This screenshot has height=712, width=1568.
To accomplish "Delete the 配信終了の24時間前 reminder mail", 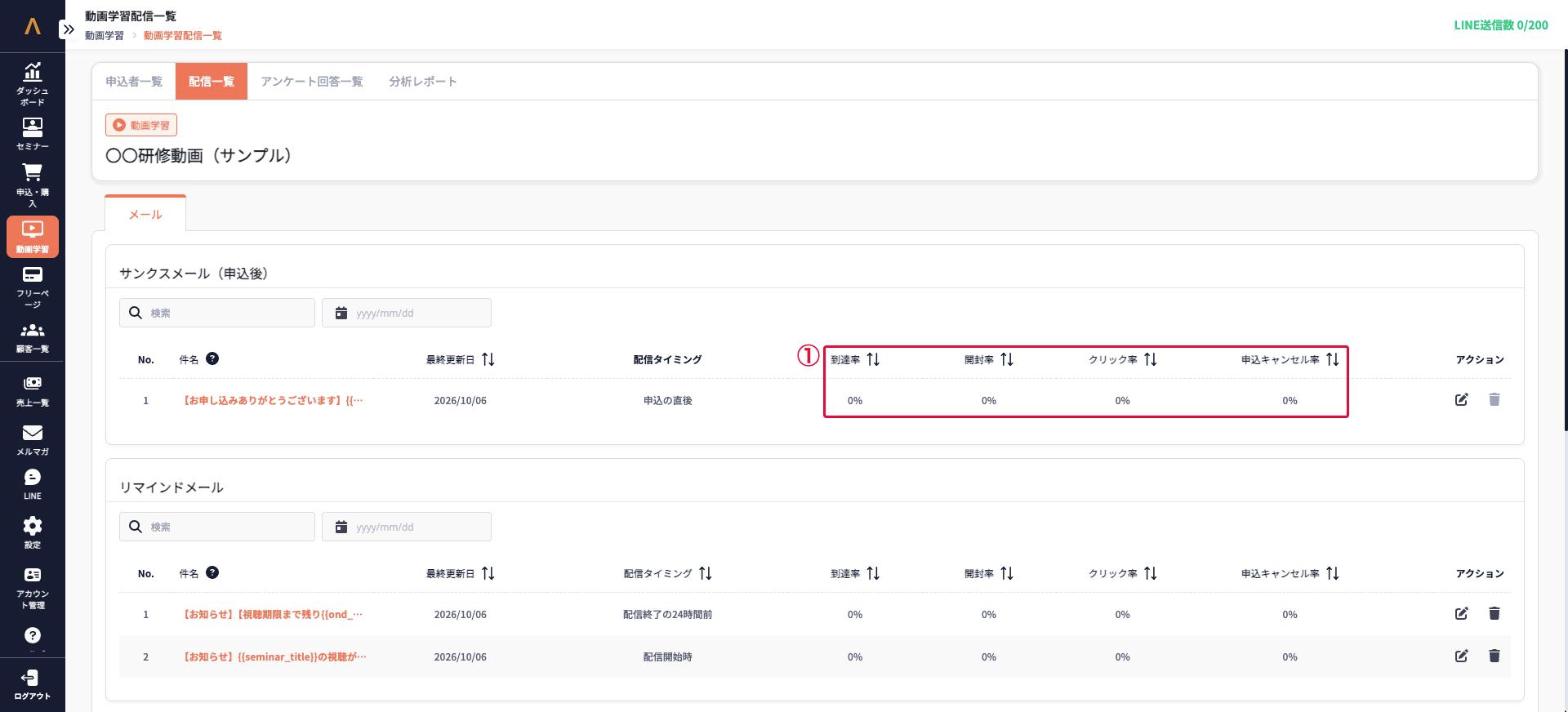I will pos(1494,614).
